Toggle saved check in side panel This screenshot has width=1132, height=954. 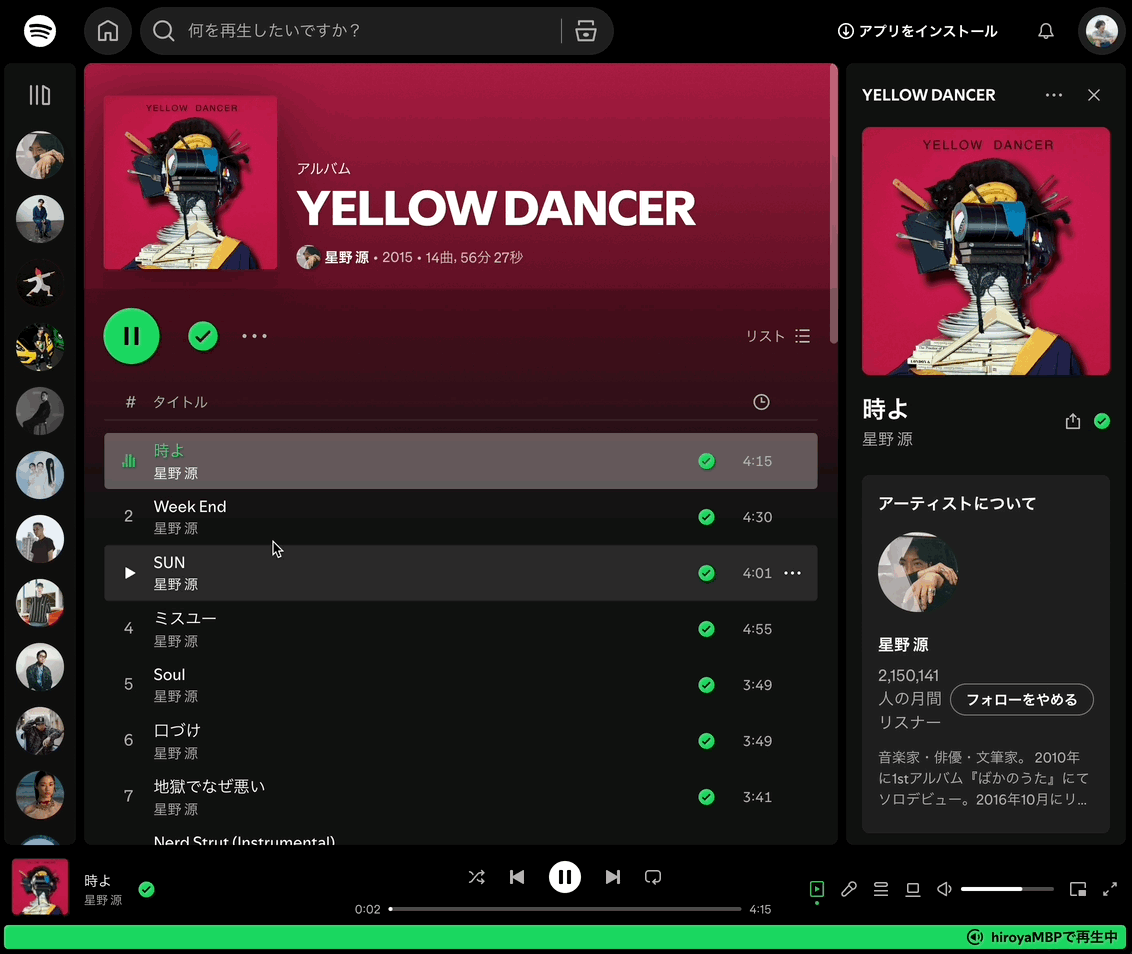click(1102, 421)
